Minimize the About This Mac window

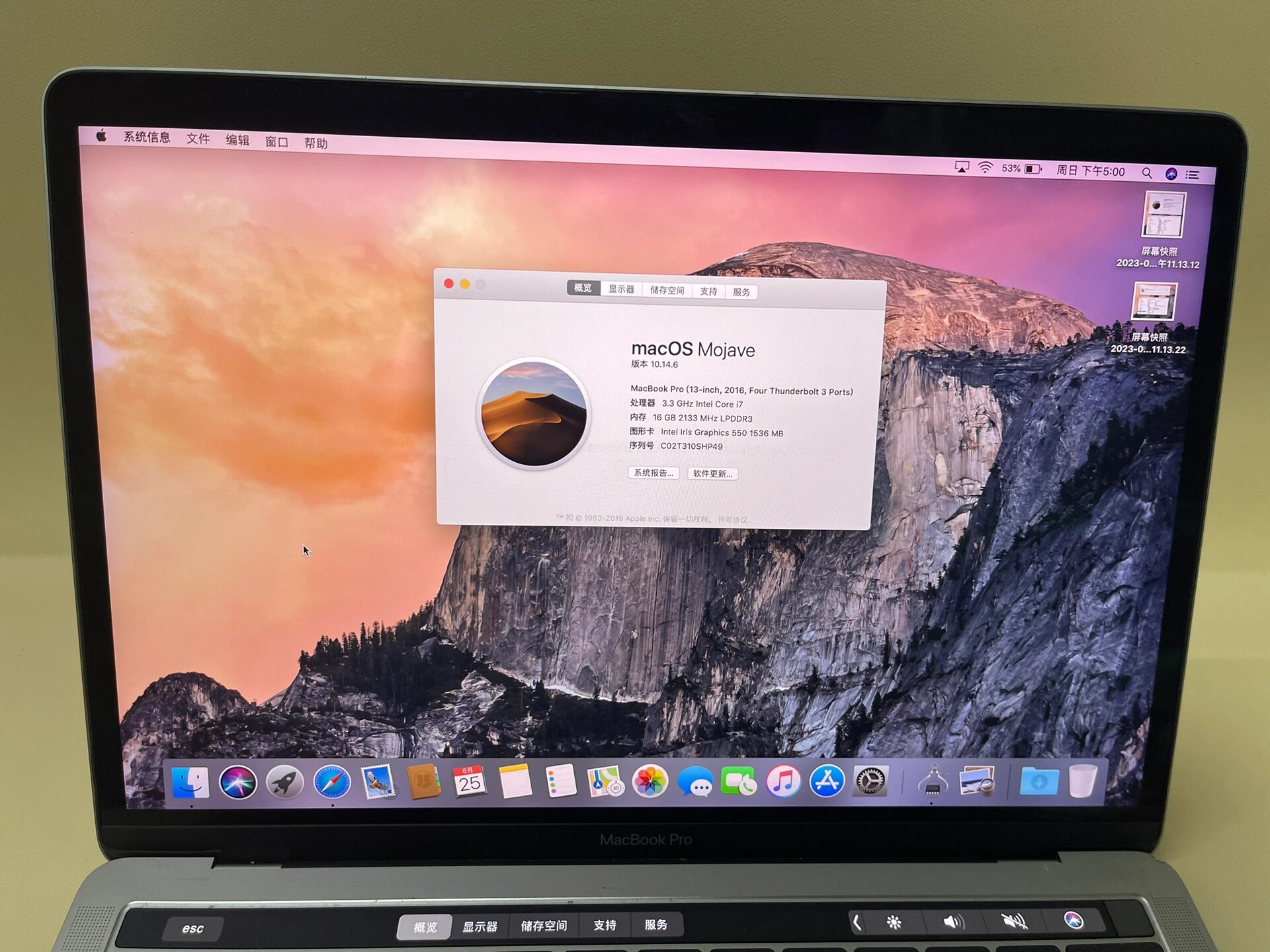[464, 284]
